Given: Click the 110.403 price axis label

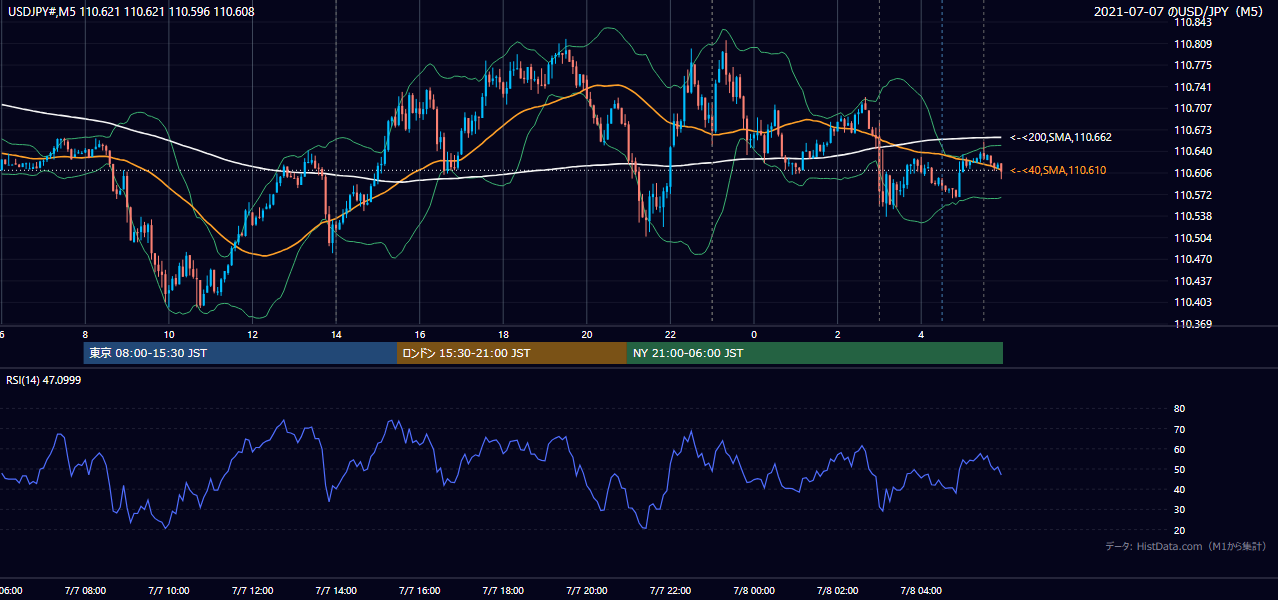Looking at the screenshot, I should pos(1192,302).
